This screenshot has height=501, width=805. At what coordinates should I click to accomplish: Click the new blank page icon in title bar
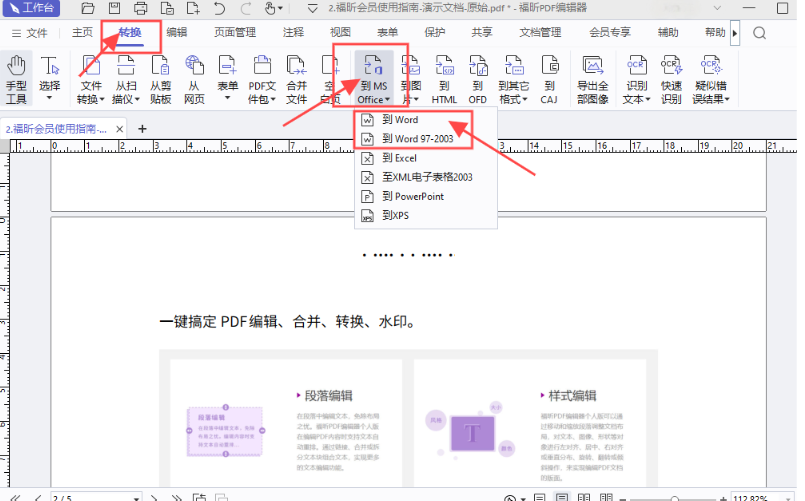(x=193, y=8)
